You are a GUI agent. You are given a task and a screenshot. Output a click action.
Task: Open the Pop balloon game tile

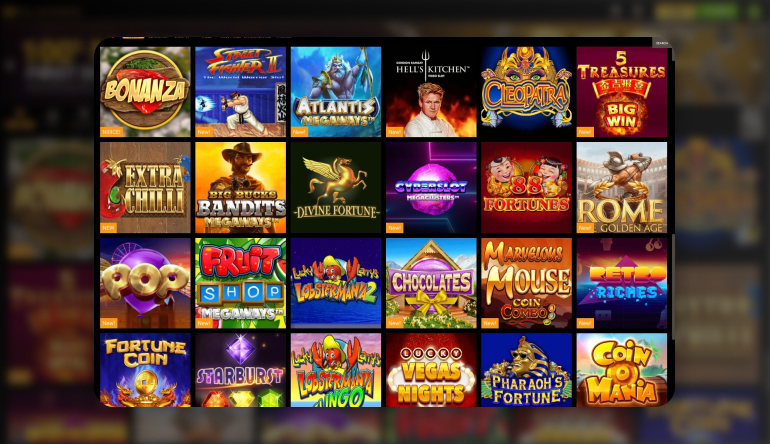point(145,283)
